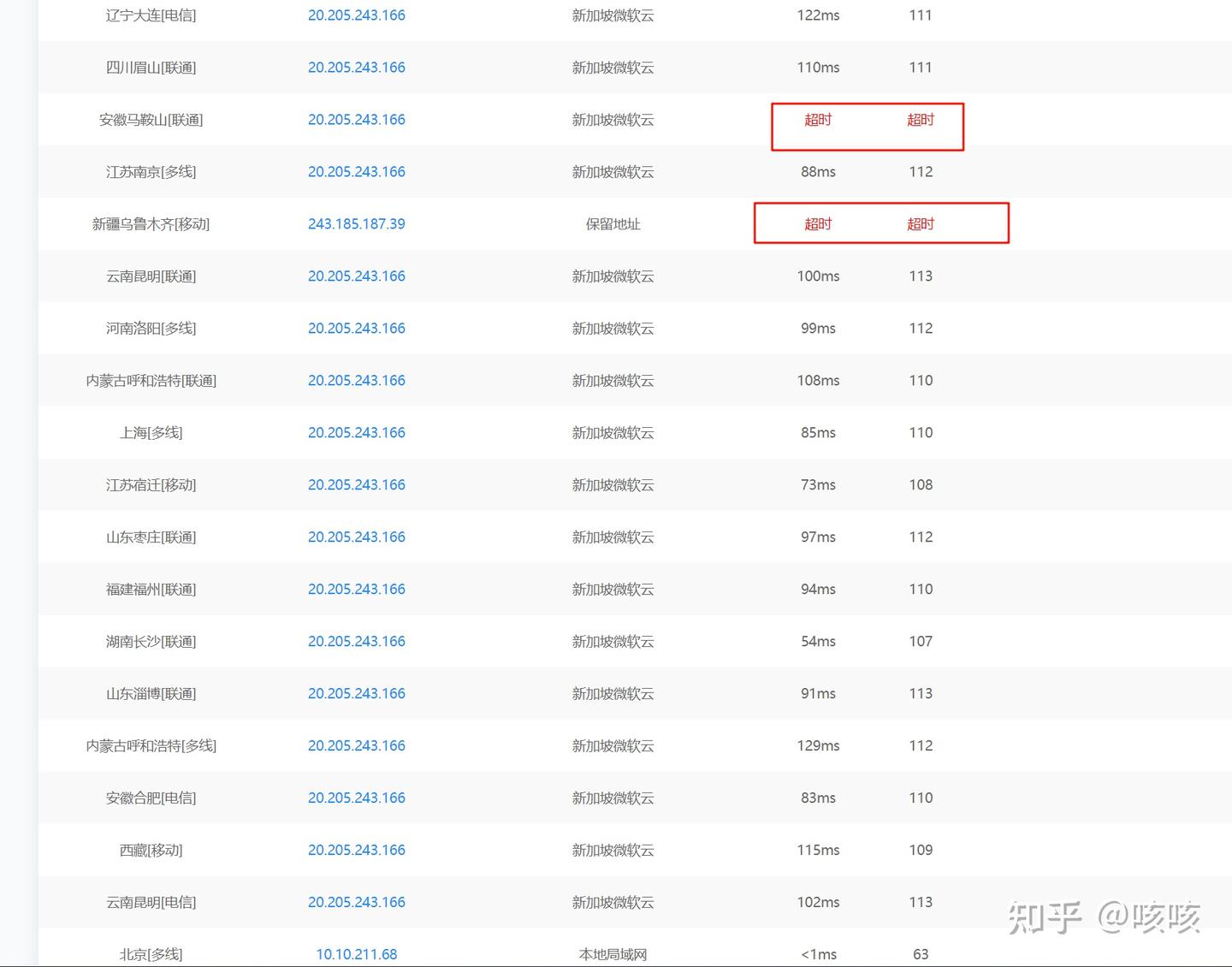The width and height of the screenshot is (1232, 967).
Task: Click the TTL value 108
Action: pos(921,485)
